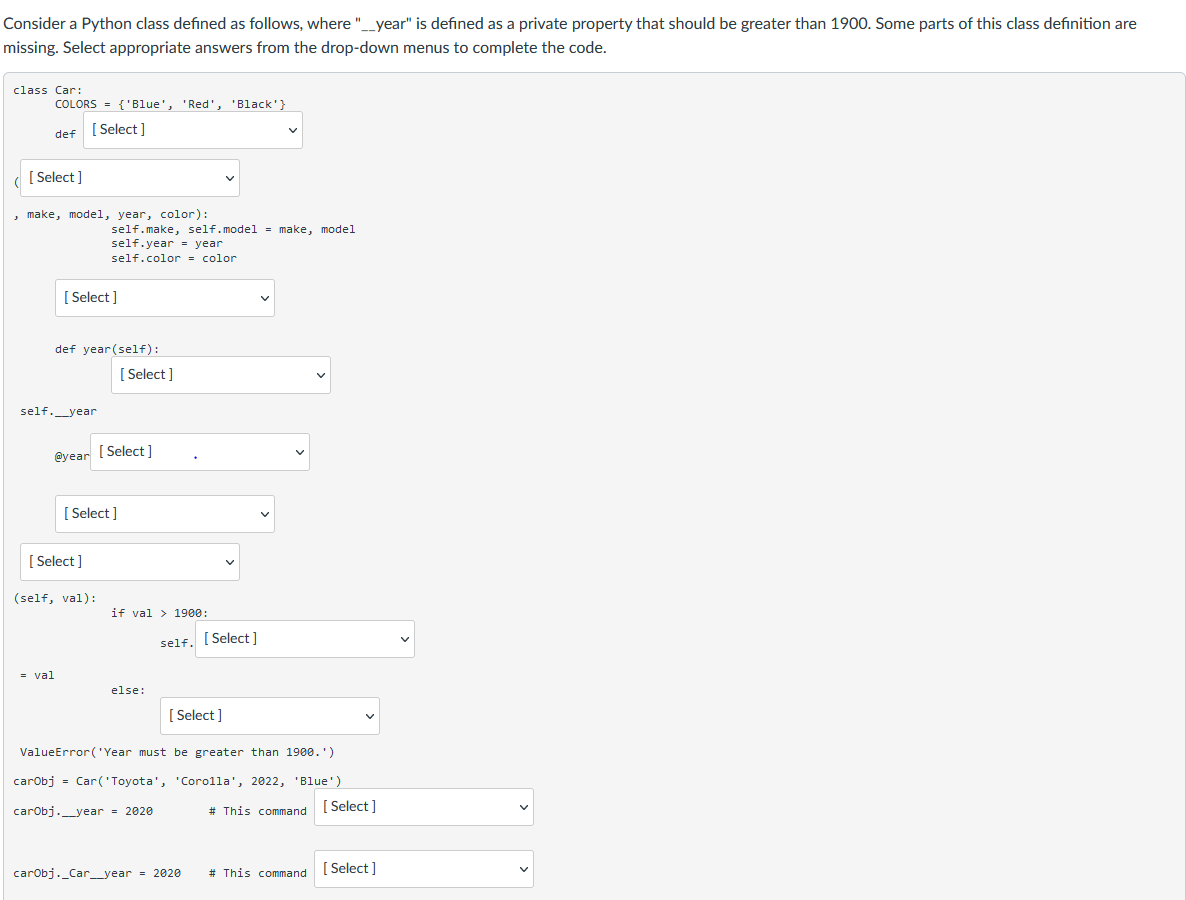
Task: Expand the dropdown just above '(self, val):'
Action: [130, 562]
